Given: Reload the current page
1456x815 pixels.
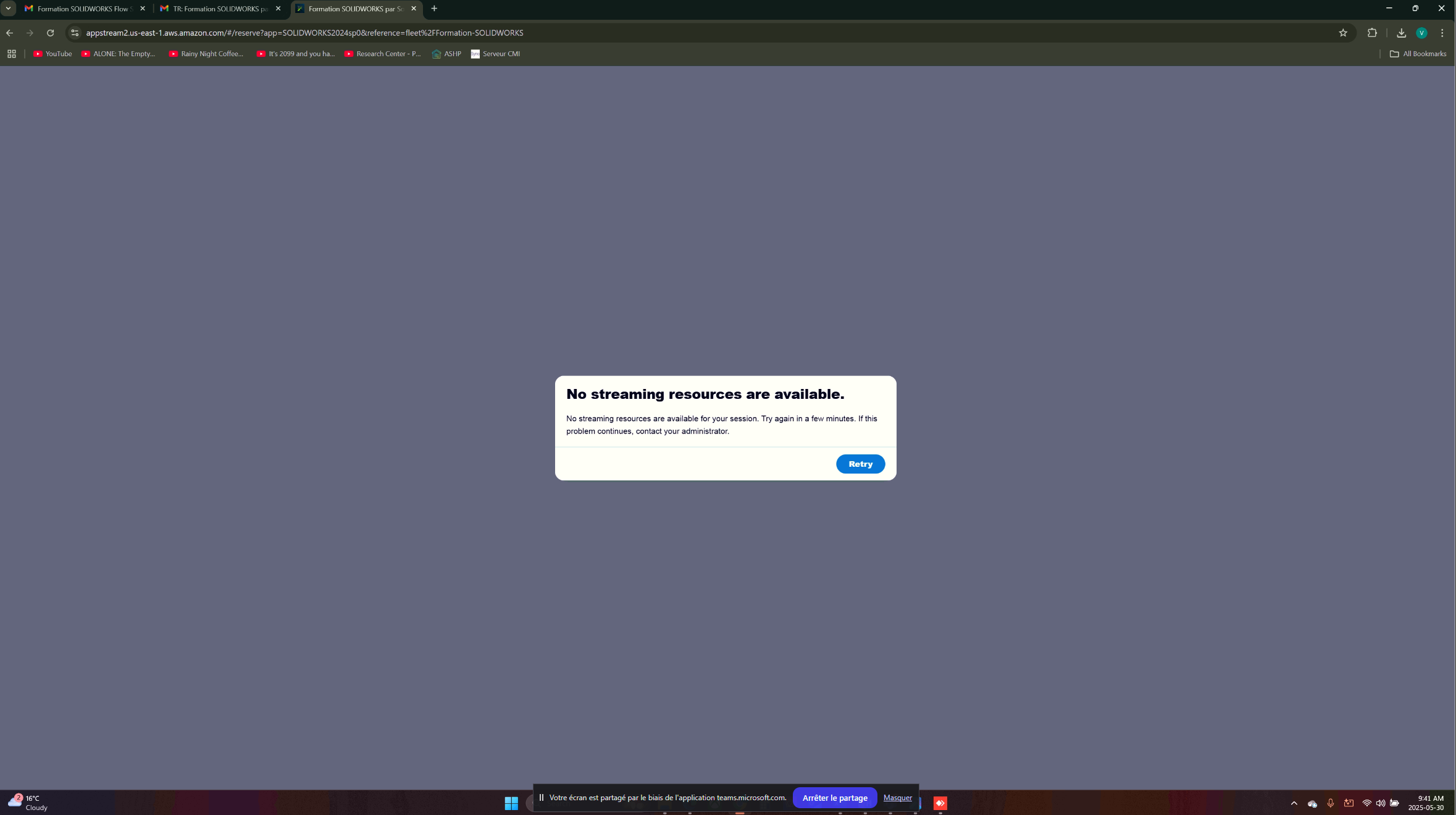Looking at the screenshot, I should 51,33.
